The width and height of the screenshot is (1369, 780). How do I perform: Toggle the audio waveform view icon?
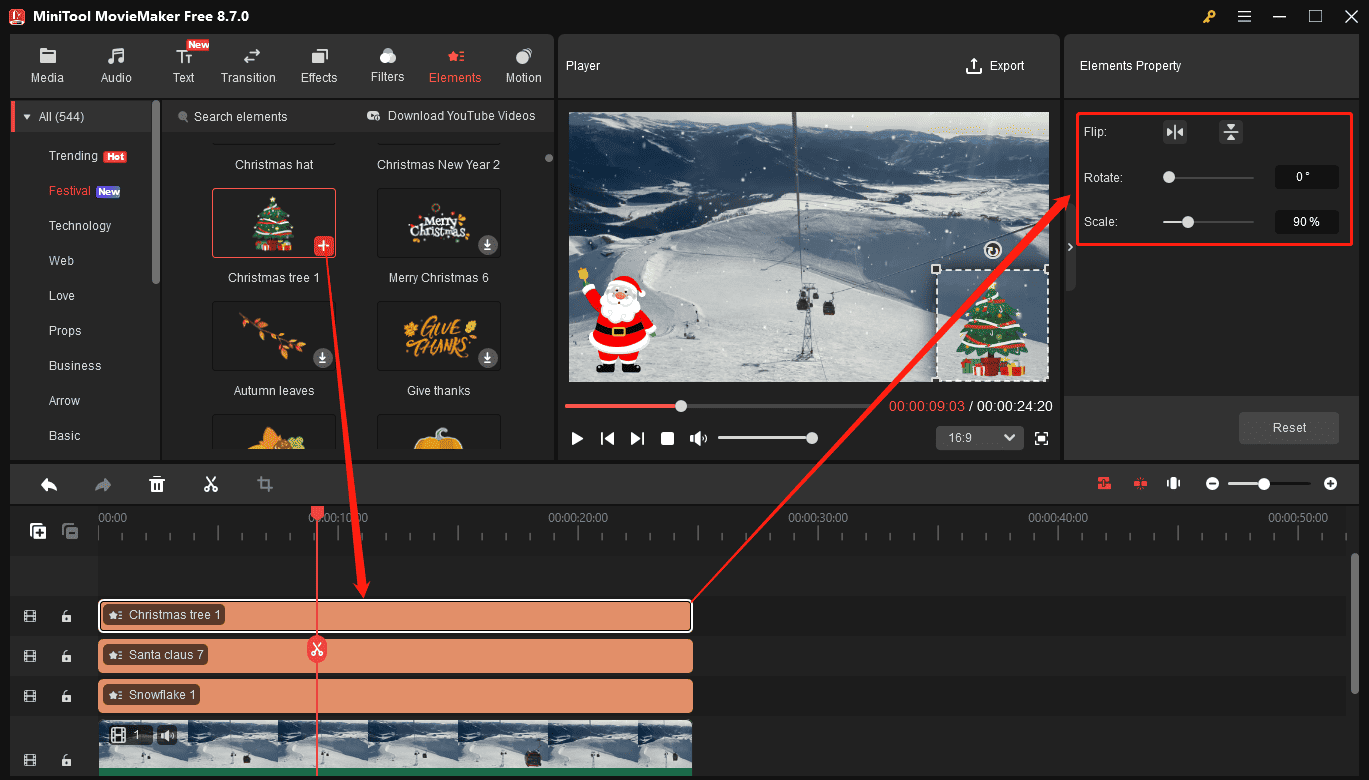[1174, 483]
